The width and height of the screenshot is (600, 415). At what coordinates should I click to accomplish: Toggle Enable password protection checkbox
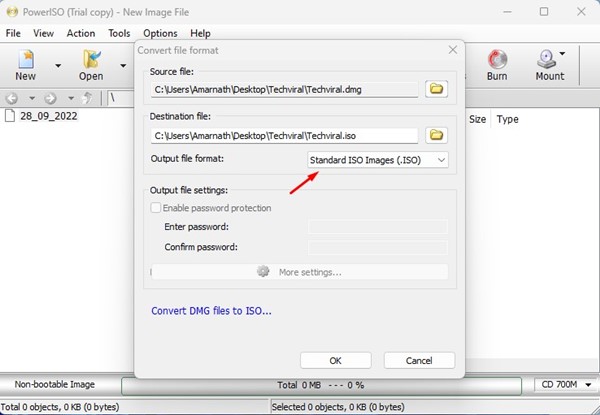[x=155, y=208]
